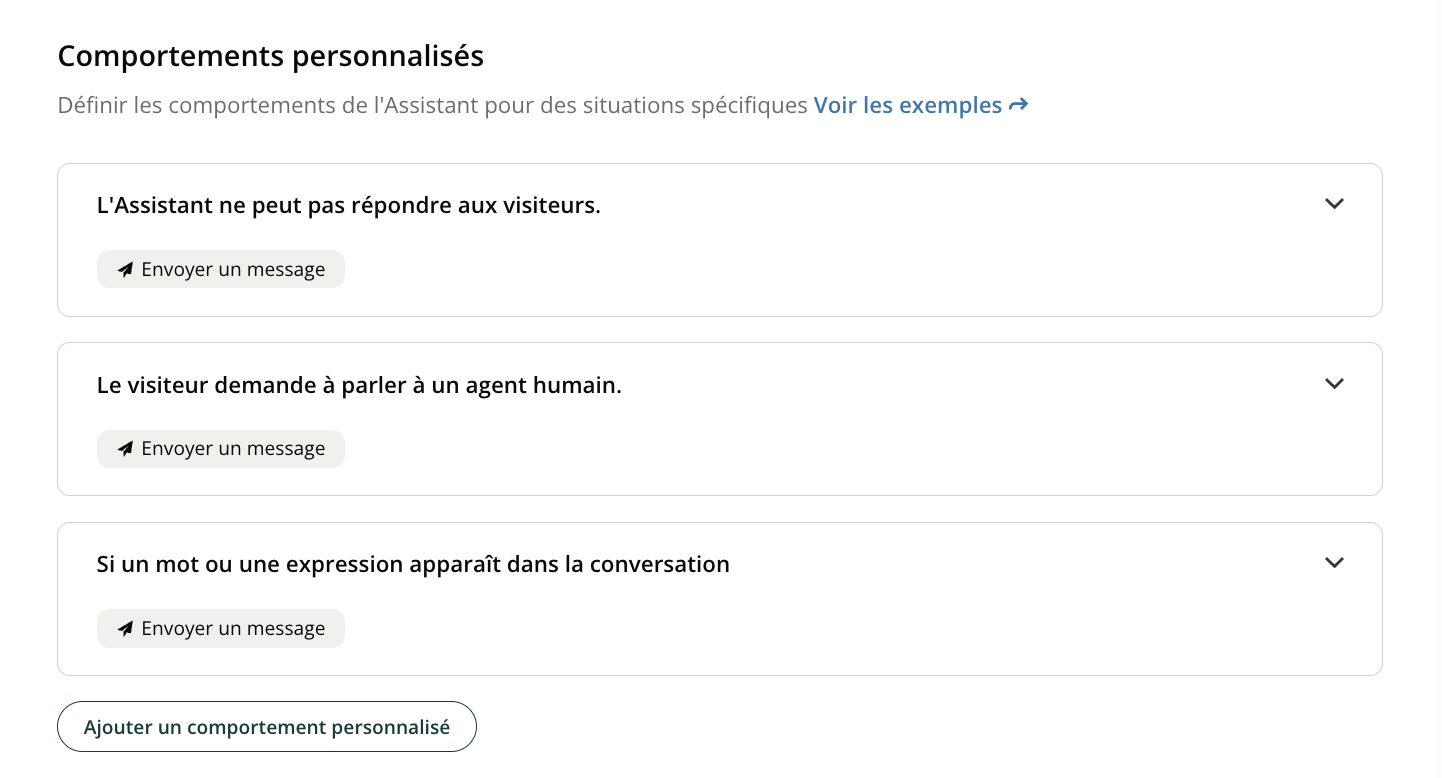Click the title "Si un mot ou une expression apparaît"
Image resolution: width=1442 pixels, height=778 pixels.
coord(413,564)
